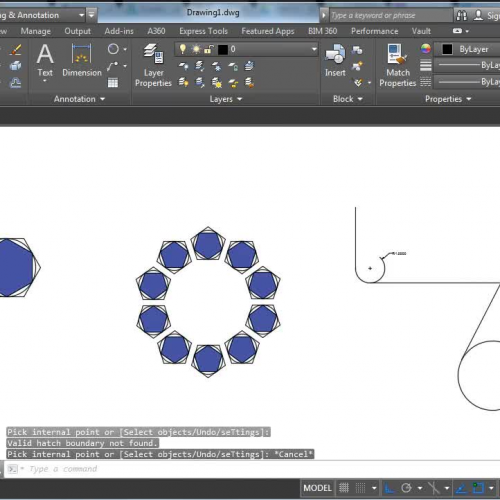
Task: Click the Sign In user icon
Action: [478, 15]
